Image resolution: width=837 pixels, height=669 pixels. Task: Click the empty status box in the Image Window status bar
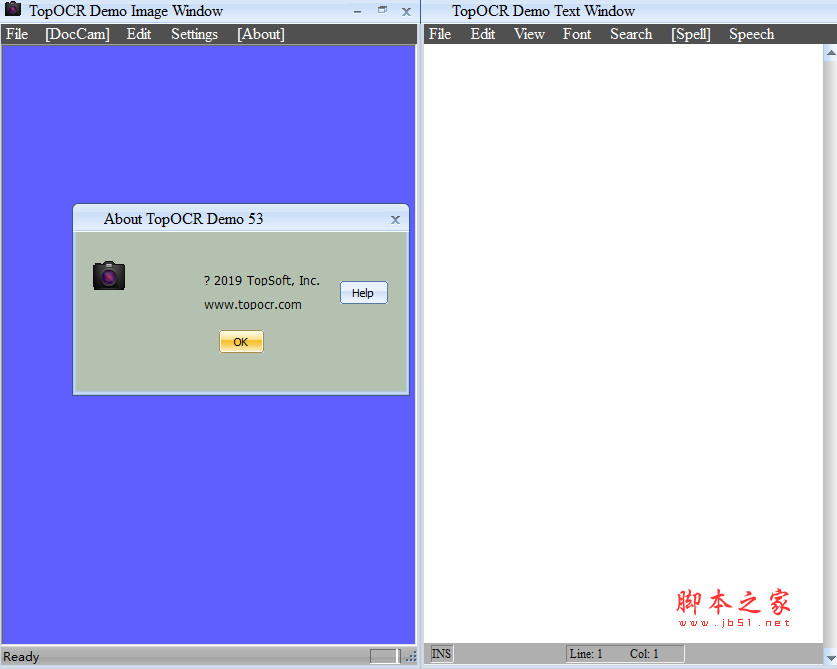pos(384,656)
